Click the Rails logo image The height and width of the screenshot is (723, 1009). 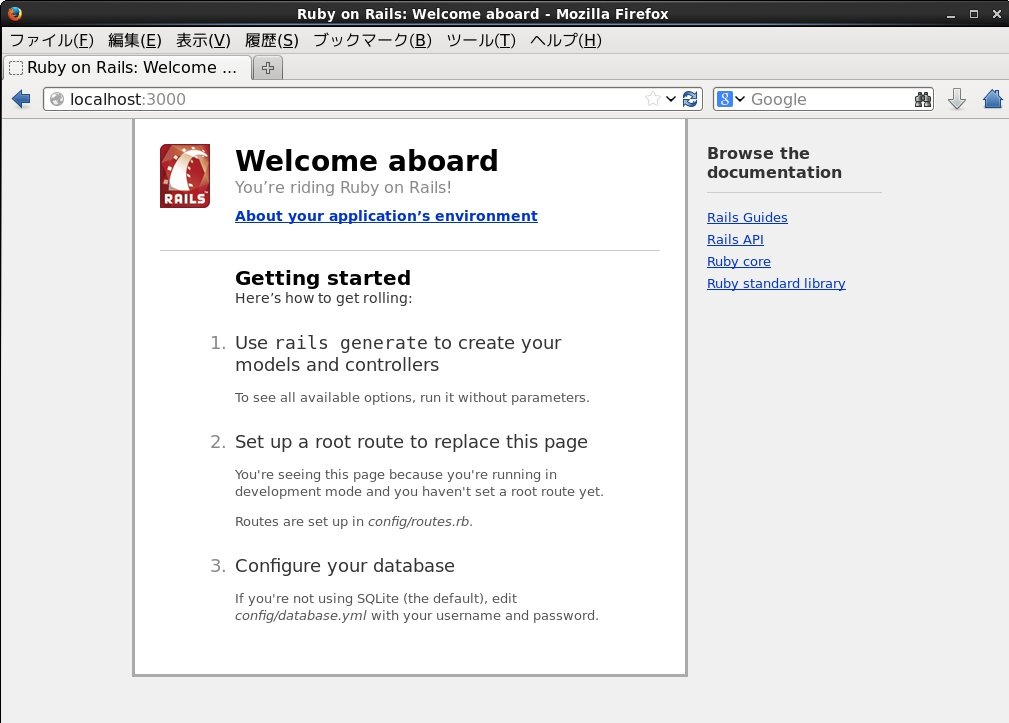pyautogui.click(x=185, y=176)
